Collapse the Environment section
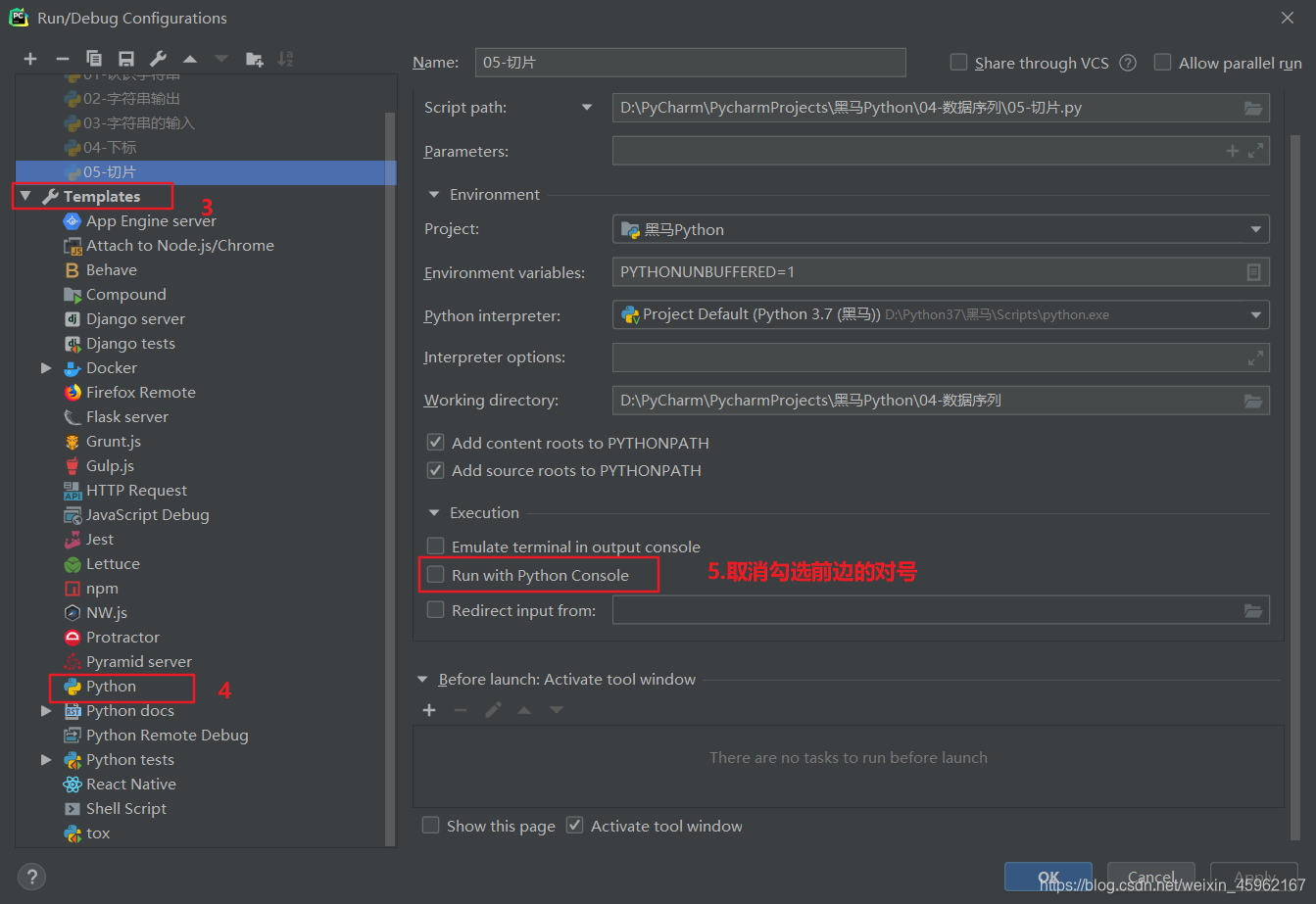This screenshot has height=904, width=1316. pyautogui.click(x=433, y=195)
